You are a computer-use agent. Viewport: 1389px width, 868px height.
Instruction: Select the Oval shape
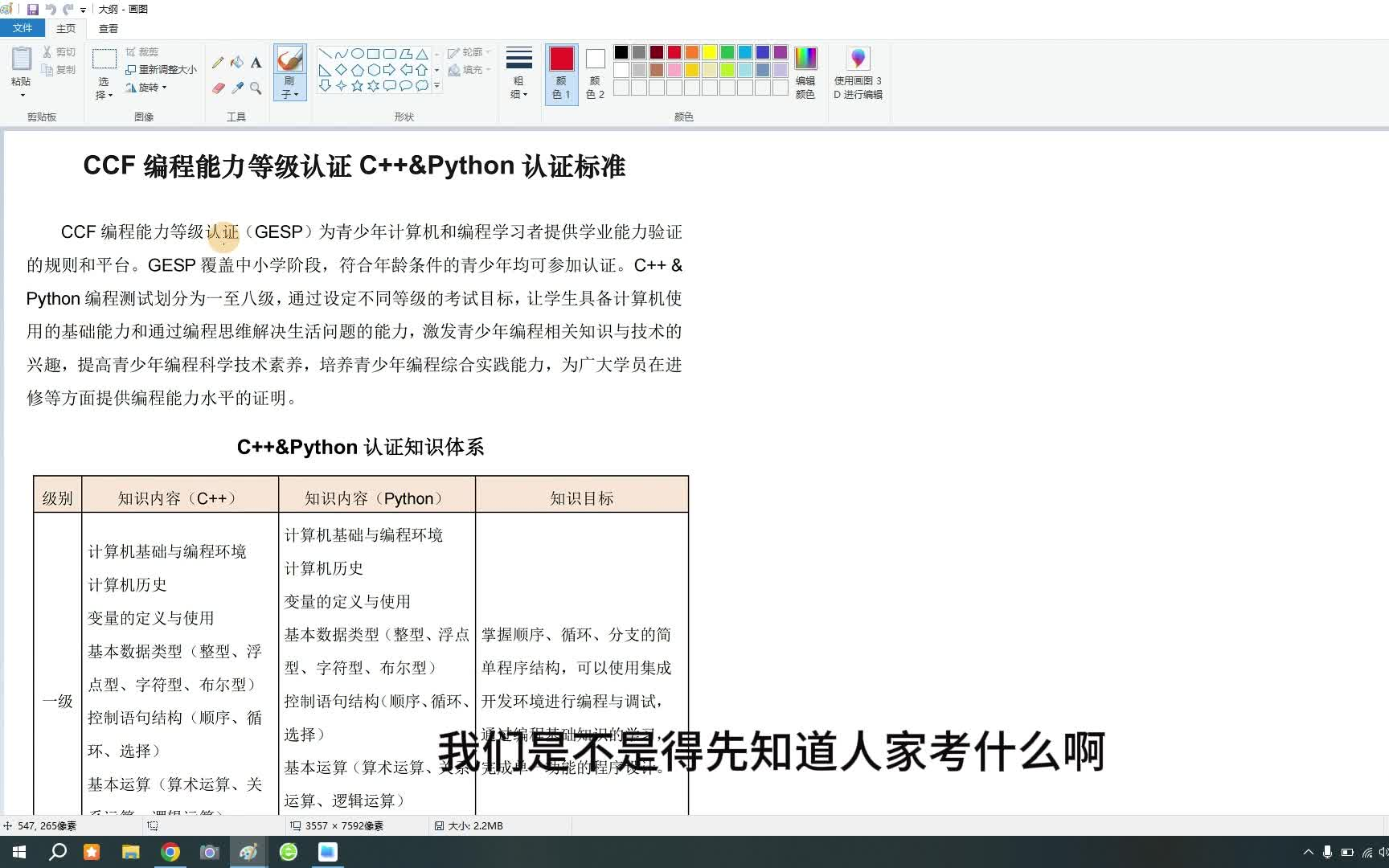click(x=357, y=54)
